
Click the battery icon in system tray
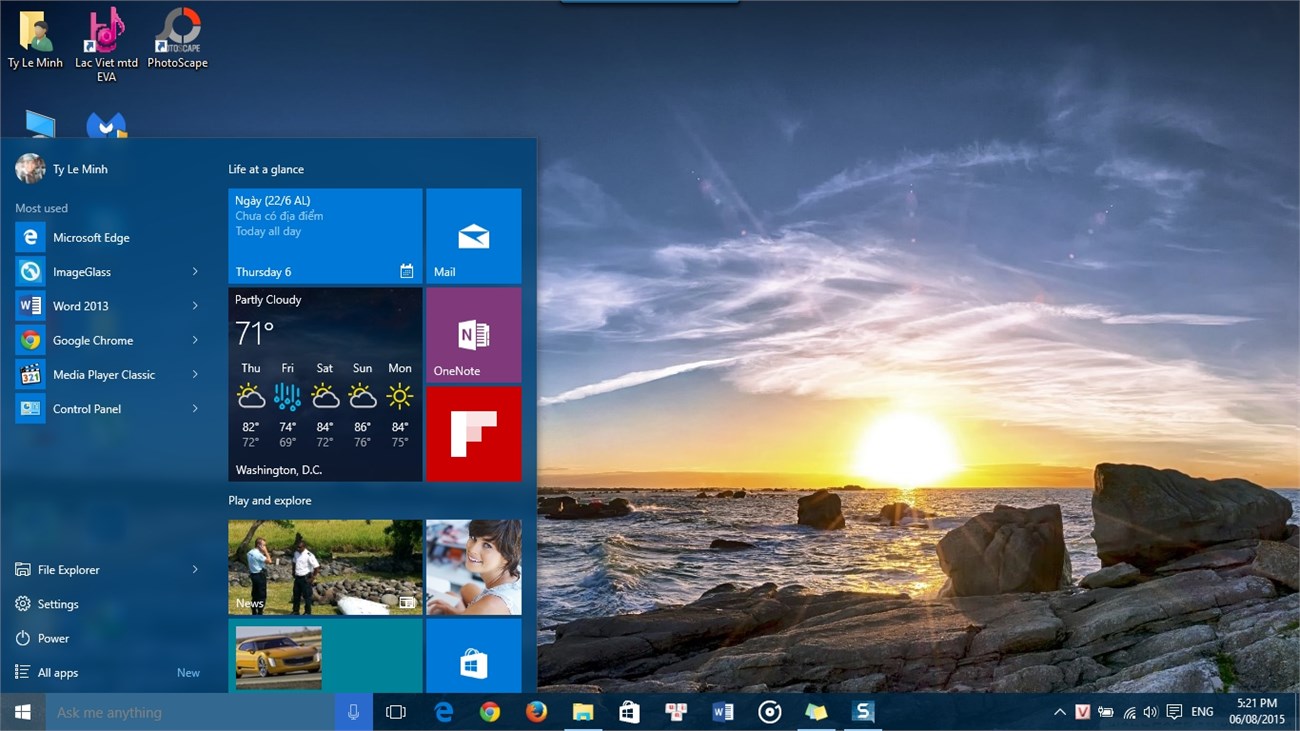(x=1106, y=712)
